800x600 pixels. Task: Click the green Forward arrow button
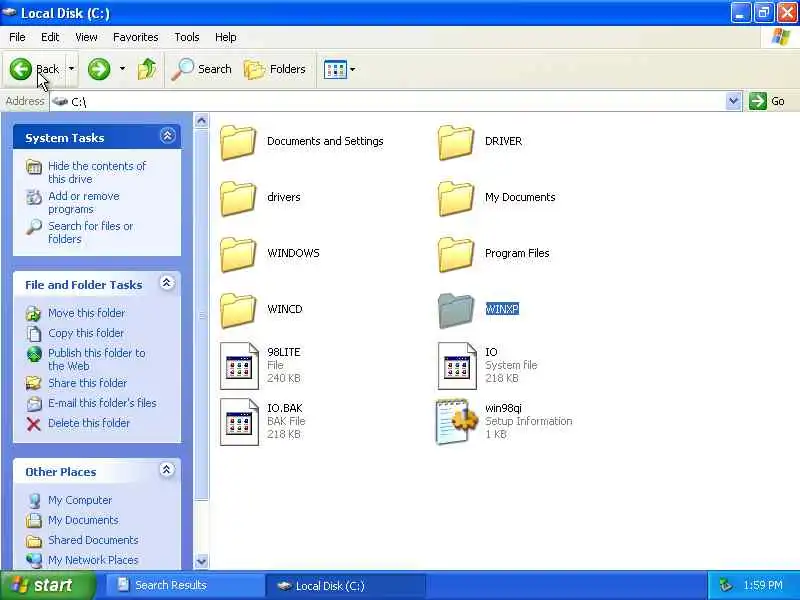coord(99,69)
